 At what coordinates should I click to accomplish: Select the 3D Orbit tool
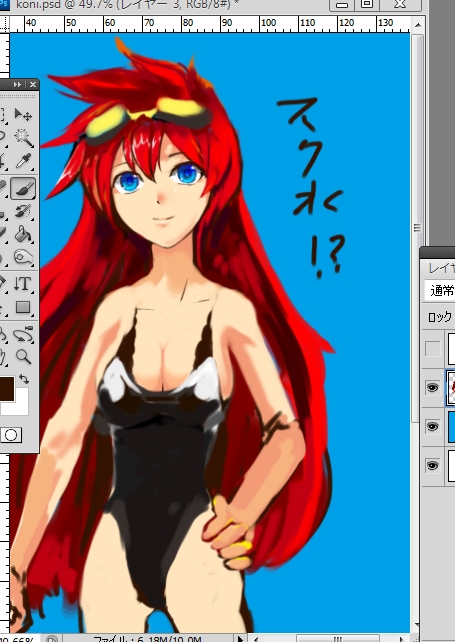click(x=23, y=334)
